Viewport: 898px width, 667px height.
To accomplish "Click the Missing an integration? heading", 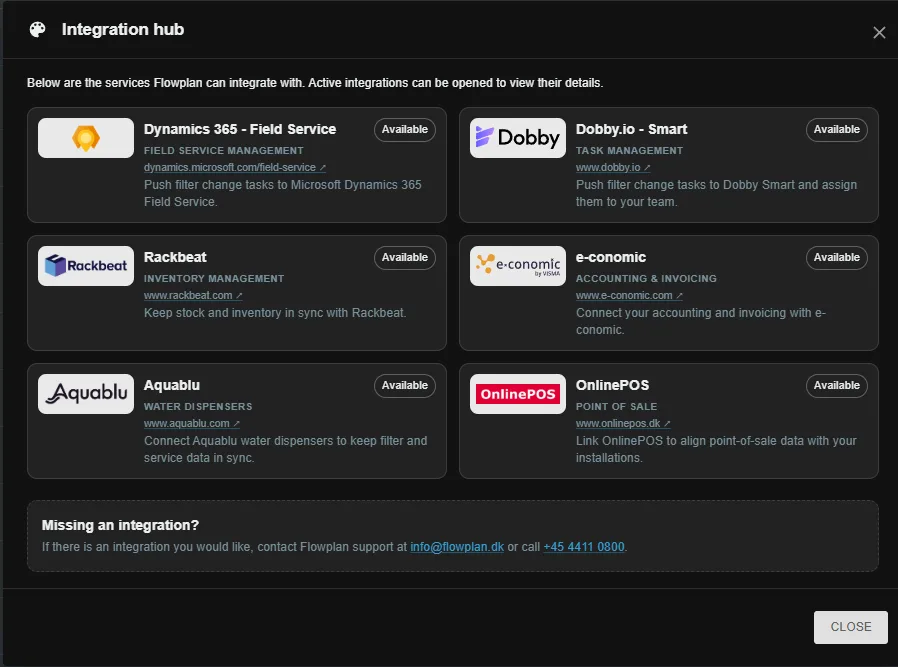I will (x=120, y=525).
